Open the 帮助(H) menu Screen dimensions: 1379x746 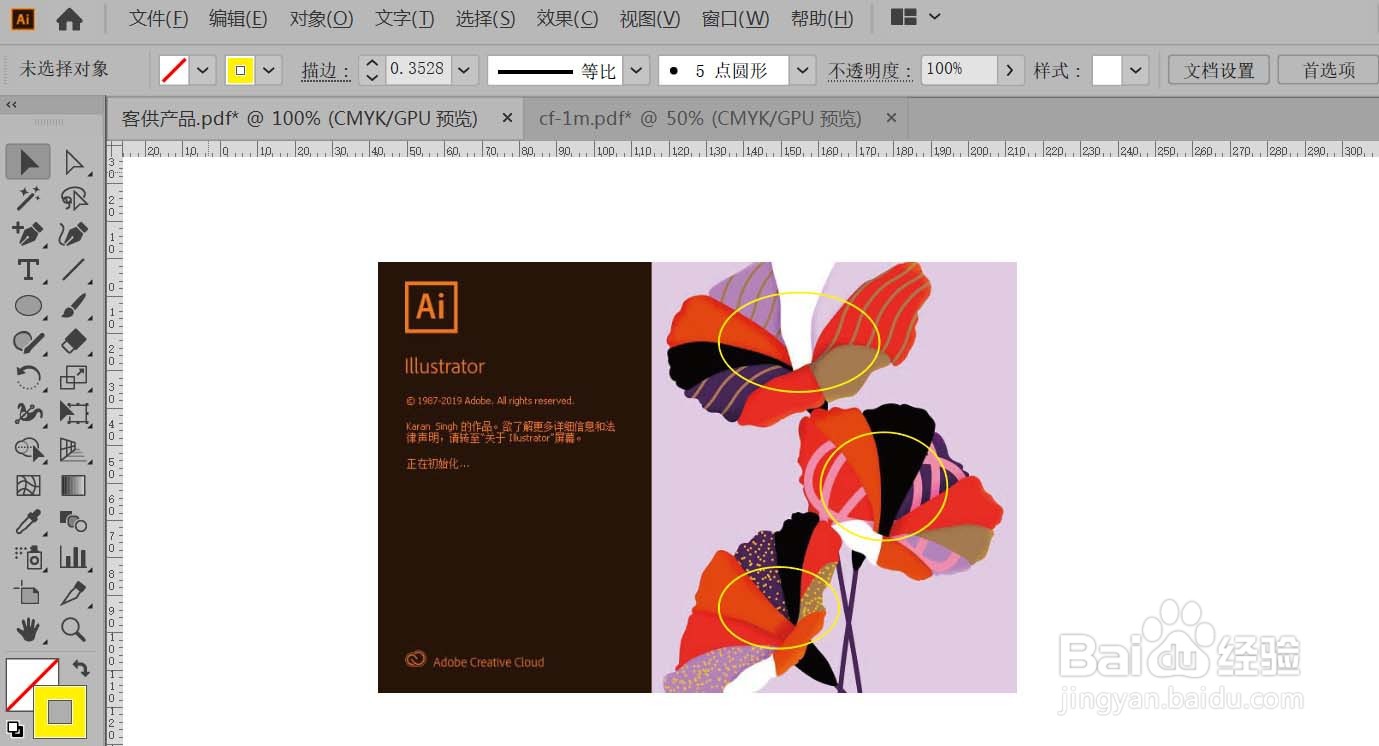click(x=822, y=19)
